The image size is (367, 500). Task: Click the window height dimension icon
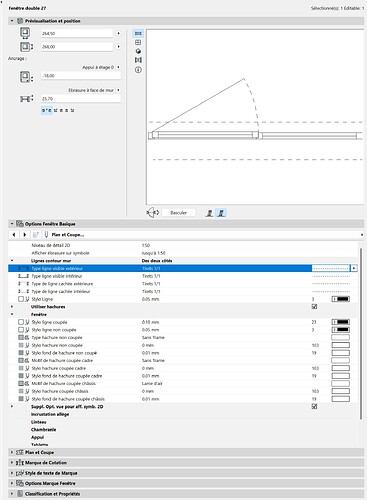click(x=26, y=47)
